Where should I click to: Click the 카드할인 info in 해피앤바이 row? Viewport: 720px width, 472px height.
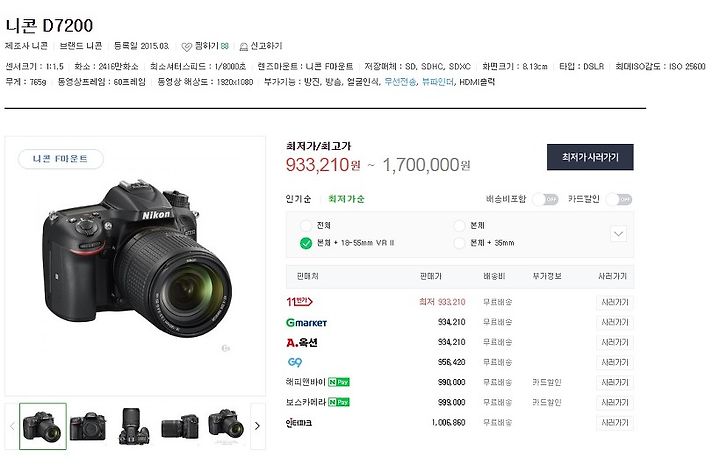click(x=546, y=382)
